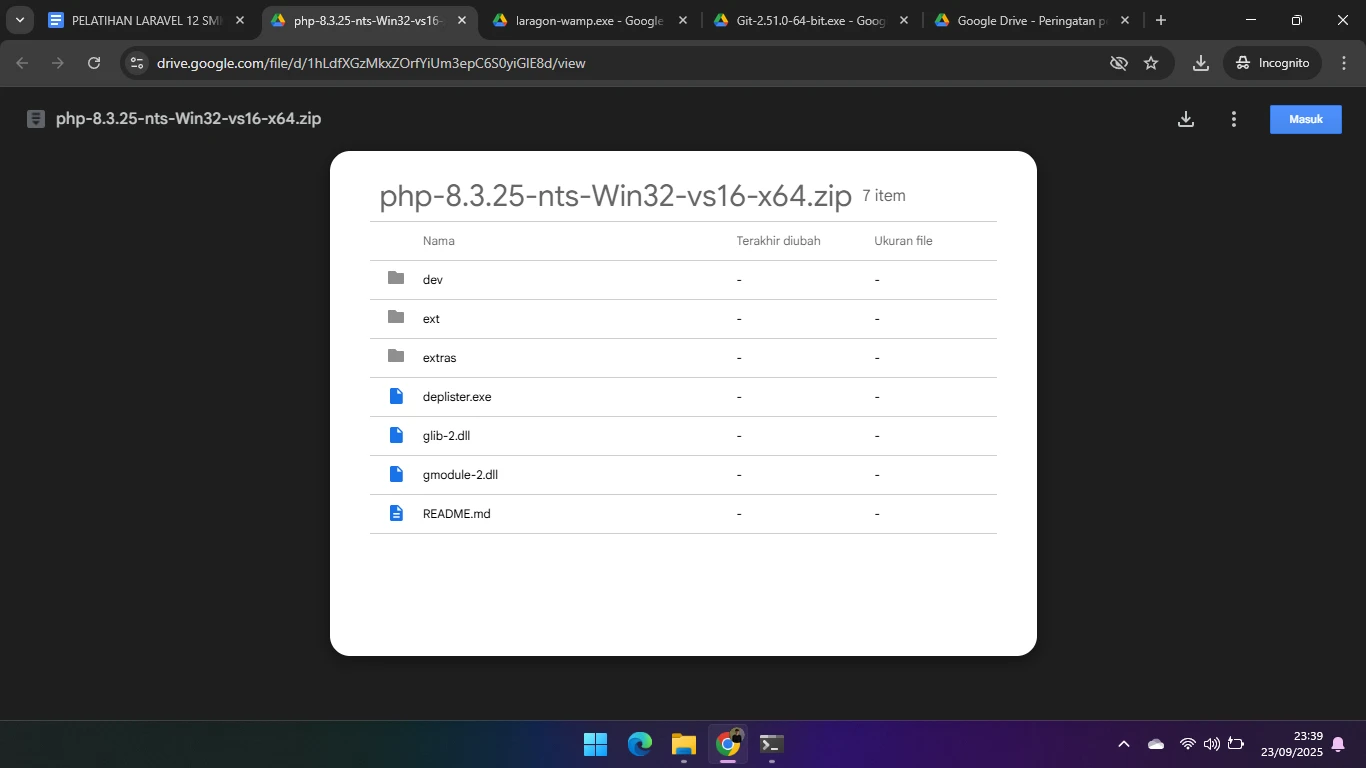Select the README.md file row

(x=456, y=514)
